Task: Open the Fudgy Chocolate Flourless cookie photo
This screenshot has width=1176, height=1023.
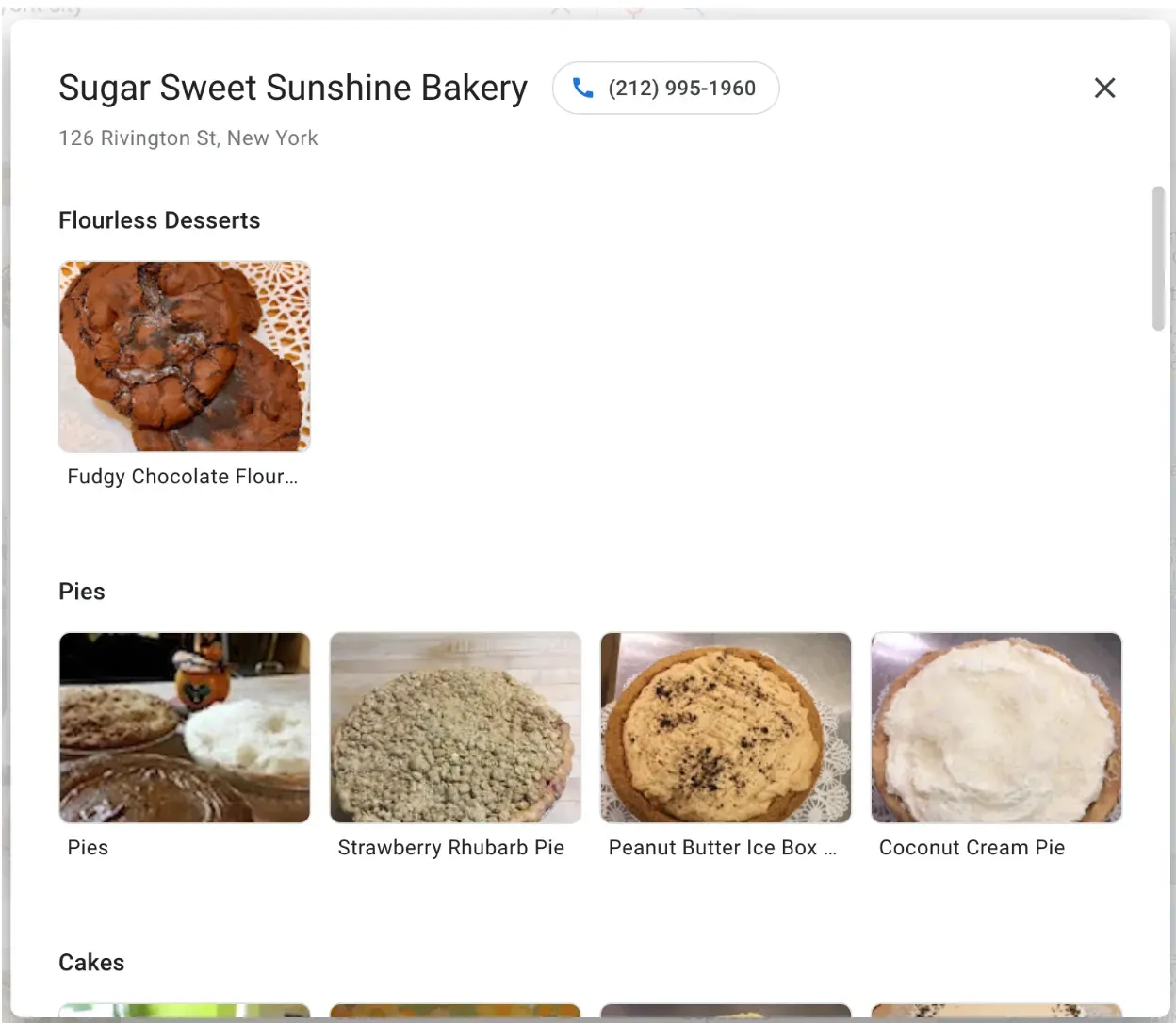Action: (x=185, y=356)
